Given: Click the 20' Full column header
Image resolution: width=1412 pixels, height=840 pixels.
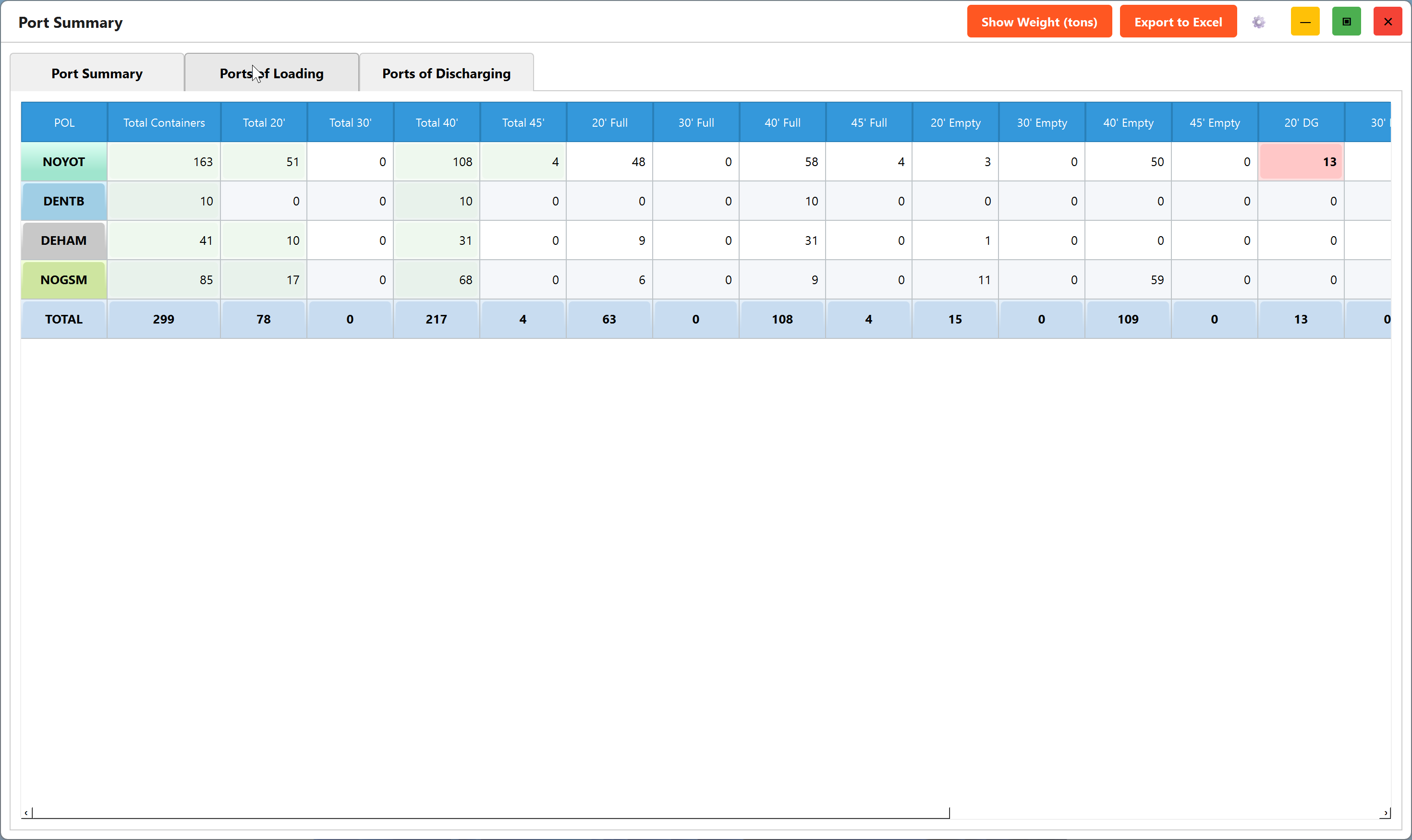Looking at the screenshot, I should 609,122.
